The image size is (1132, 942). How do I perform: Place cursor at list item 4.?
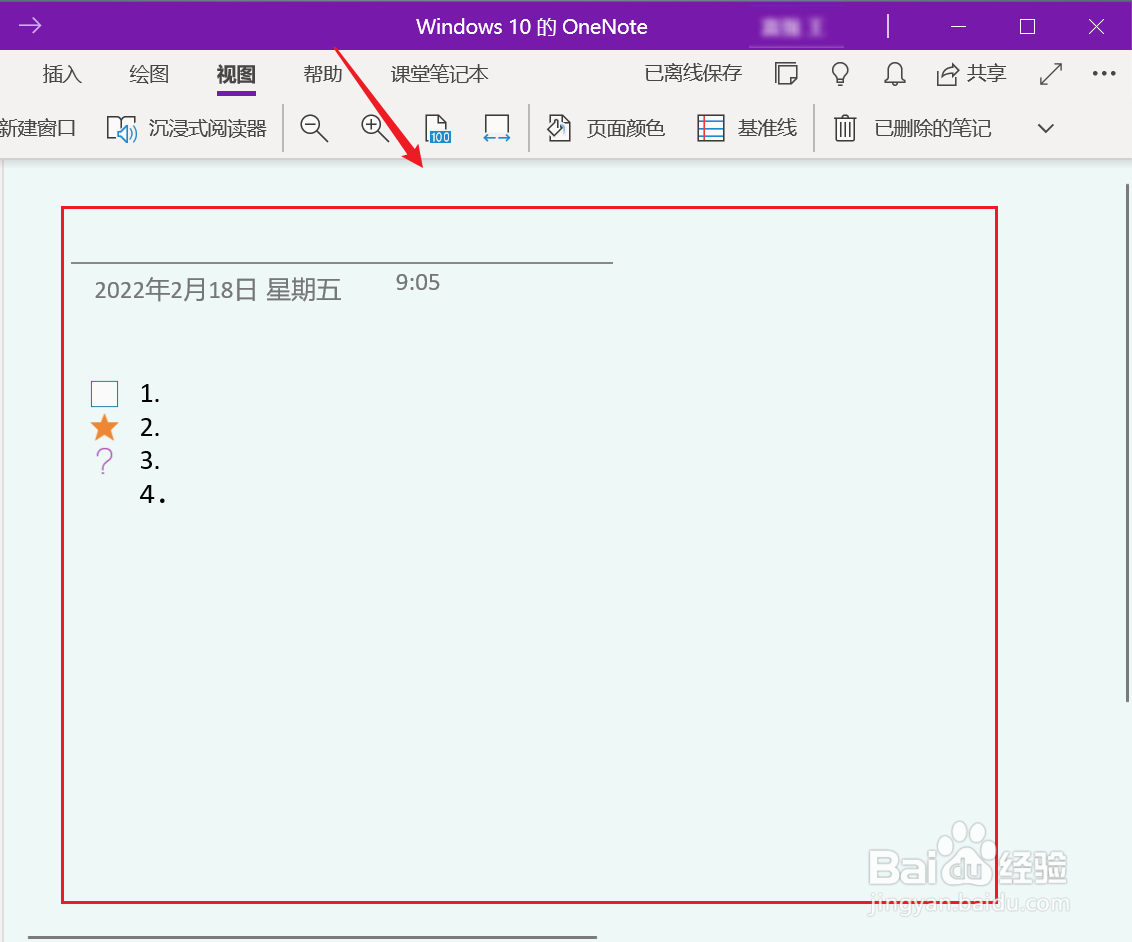(152, 494)
